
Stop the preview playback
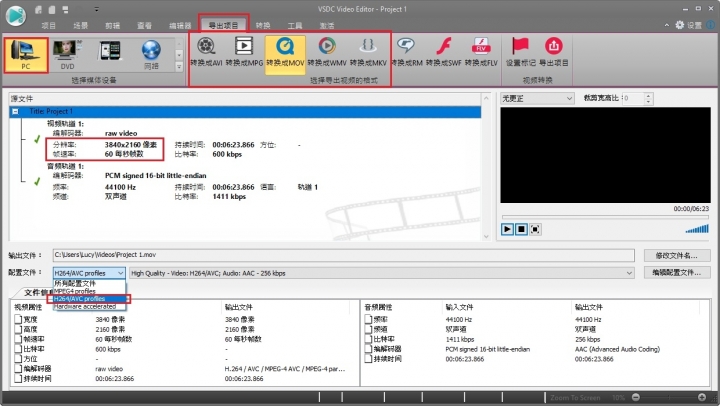click(x=521, y=229)
